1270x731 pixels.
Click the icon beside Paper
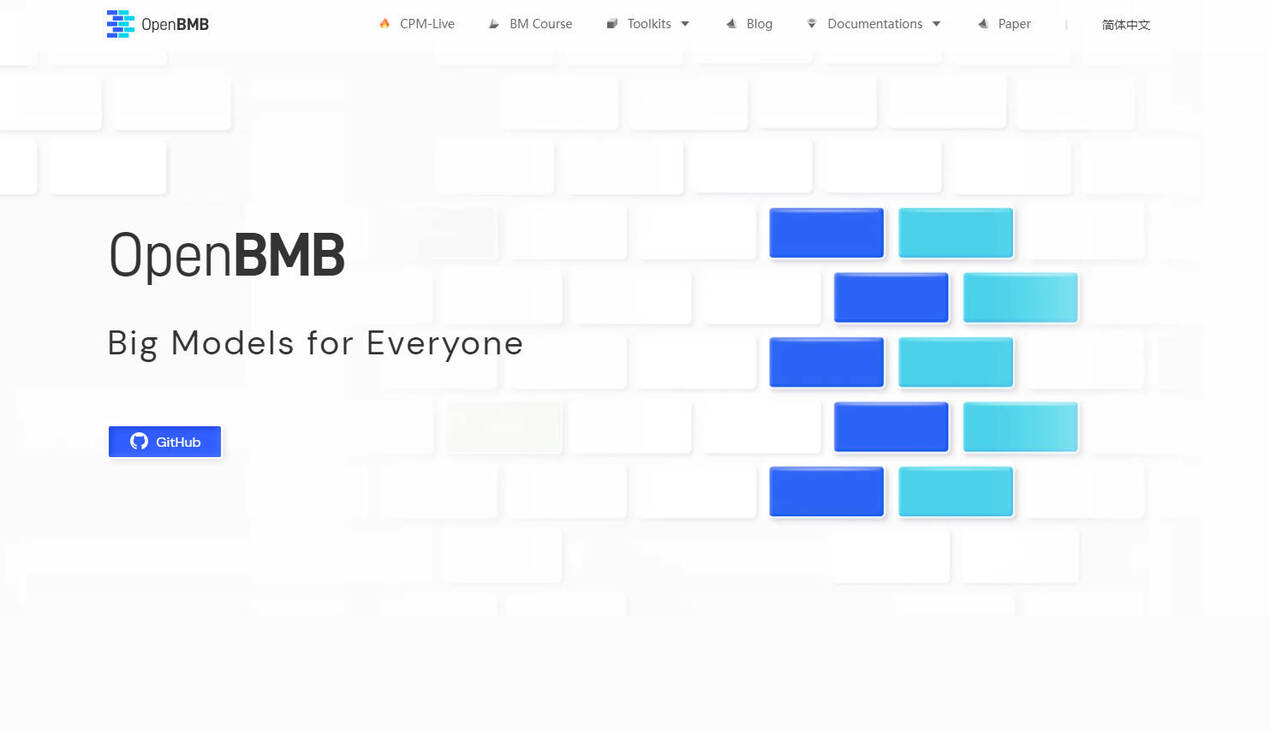pos(983,24)
